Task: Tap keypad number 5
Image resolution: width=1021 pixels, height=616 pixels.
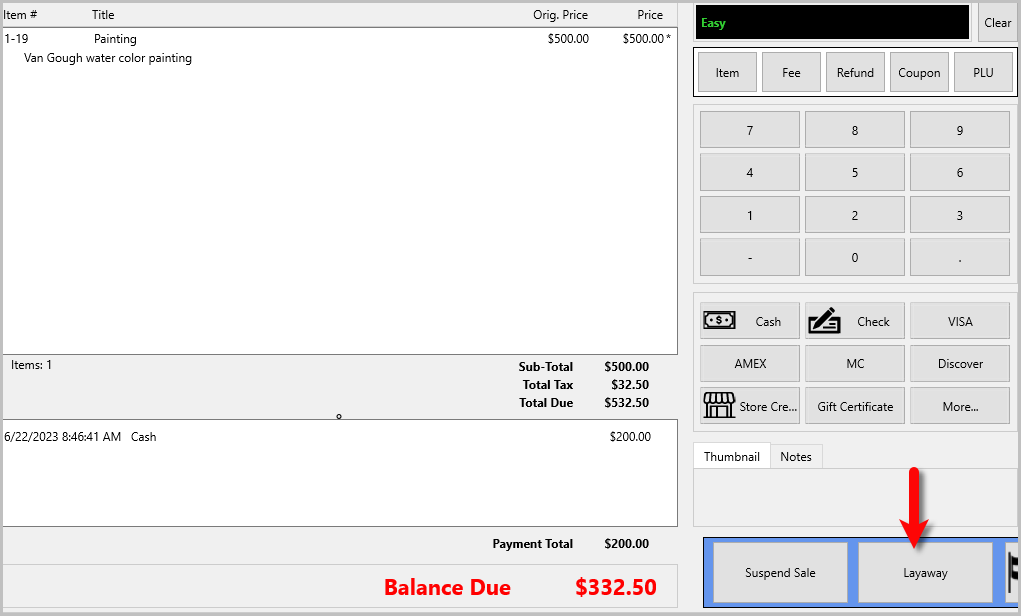Action: coord(854,172)
